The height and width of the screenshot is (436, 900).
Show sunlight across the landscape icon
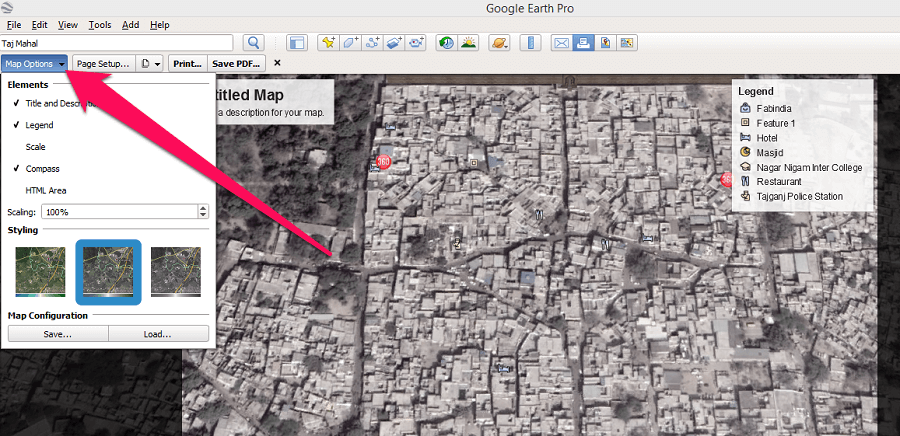click(x=466, y=43)
